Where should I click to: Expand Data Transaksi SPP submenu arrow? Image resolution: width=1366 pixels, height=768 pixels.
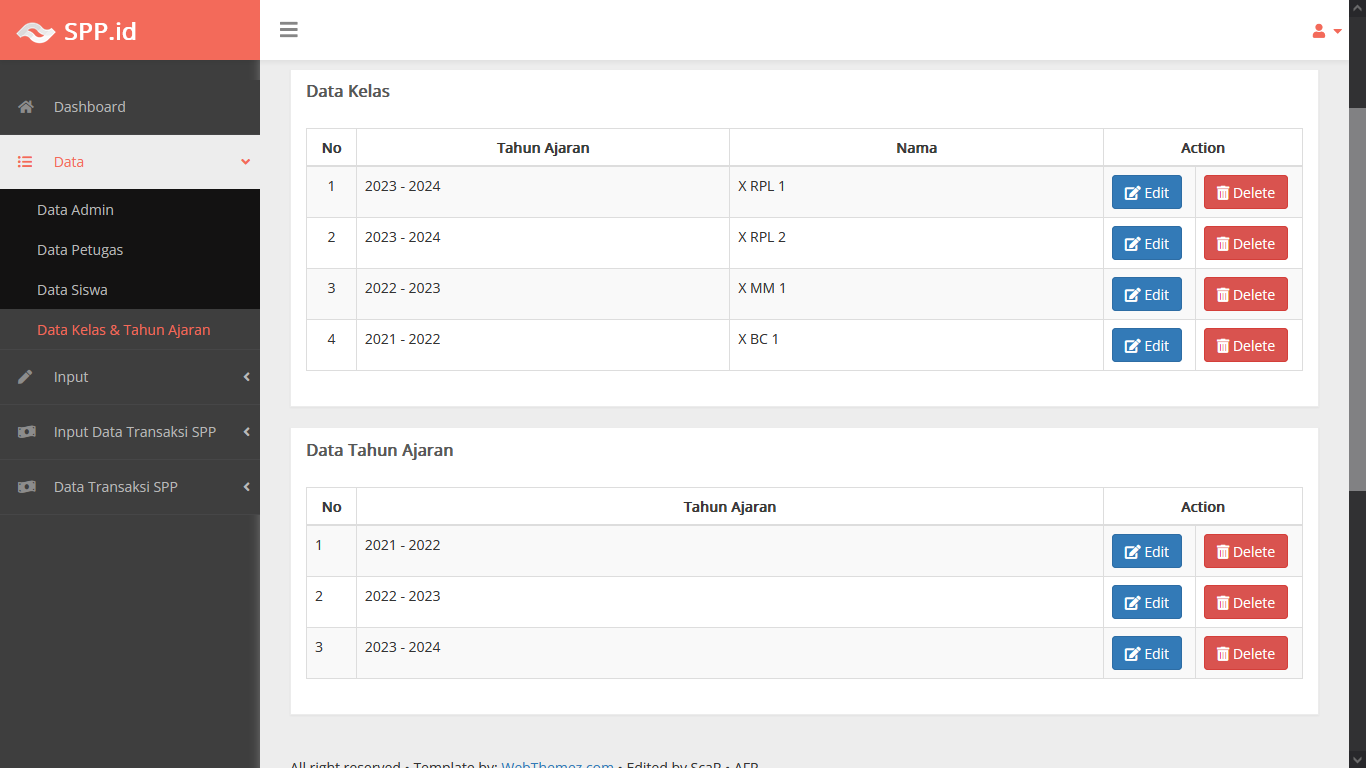pos(246,487)
